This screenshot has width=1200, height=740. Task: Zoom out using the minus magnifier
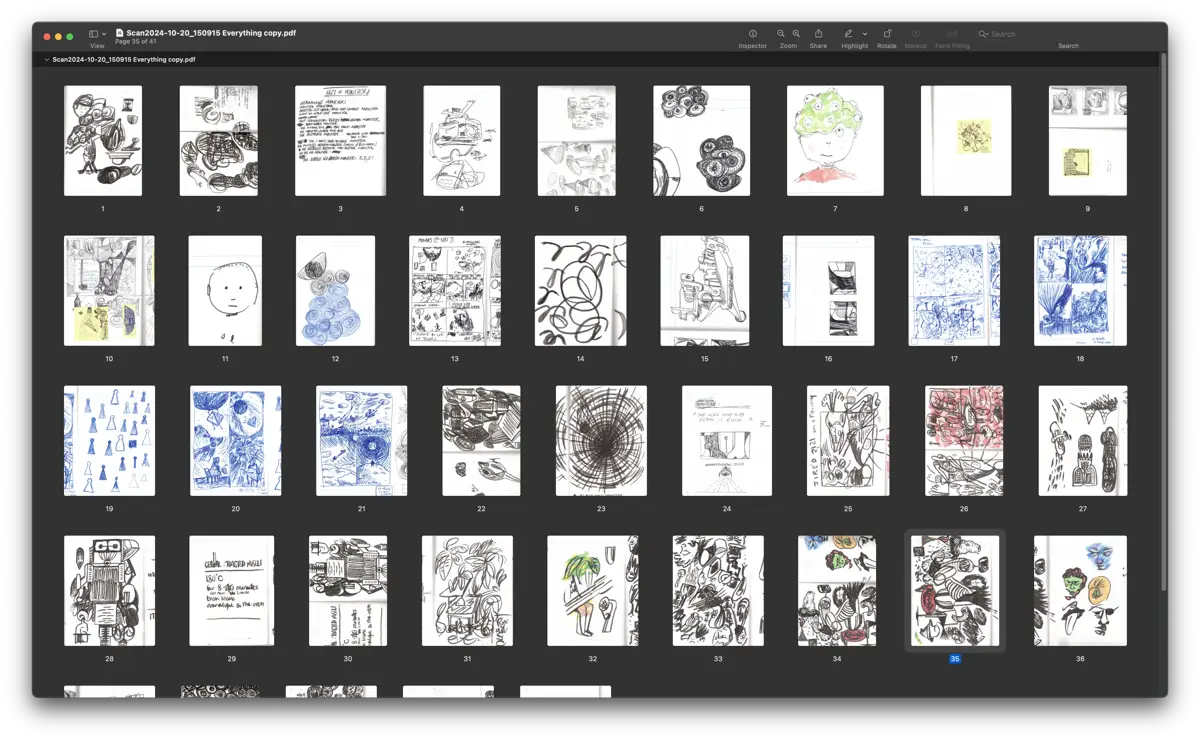coord(781,34)
